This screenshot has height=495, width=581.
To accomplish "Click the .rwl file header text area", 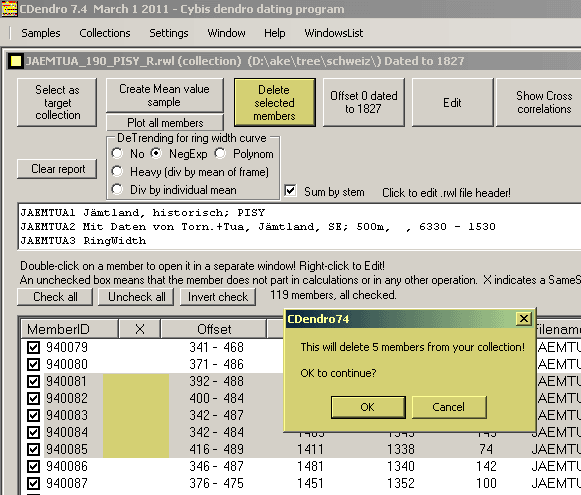I will (x=299, y=226).
